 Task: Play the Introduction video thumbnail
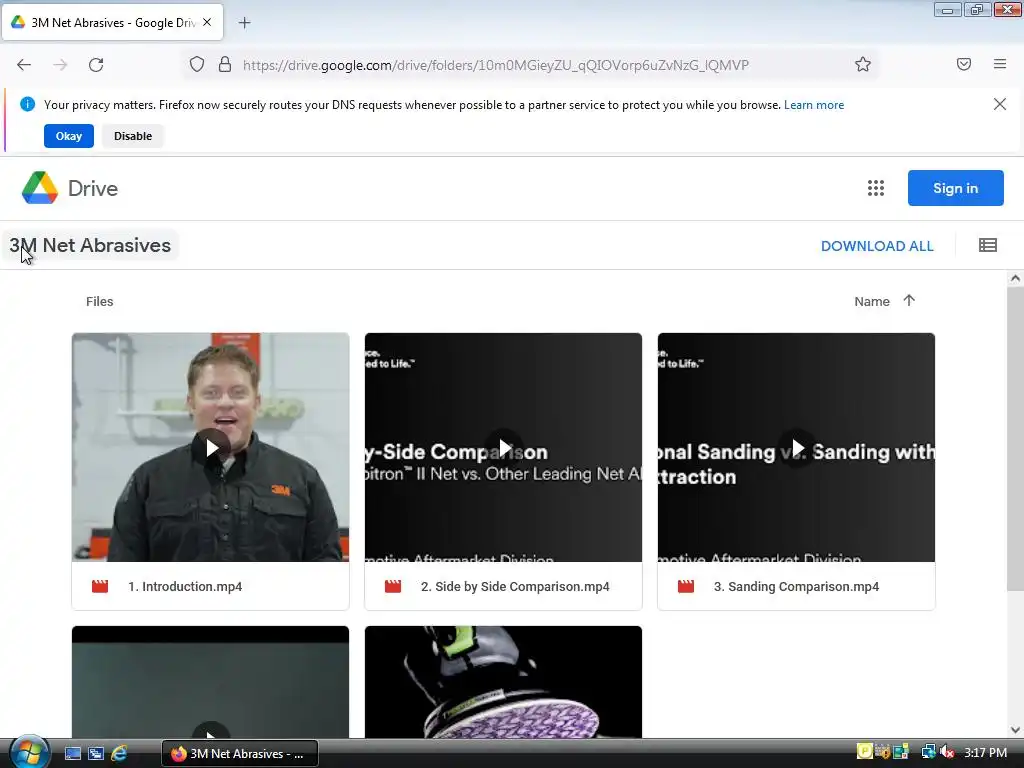coord(211,448)
